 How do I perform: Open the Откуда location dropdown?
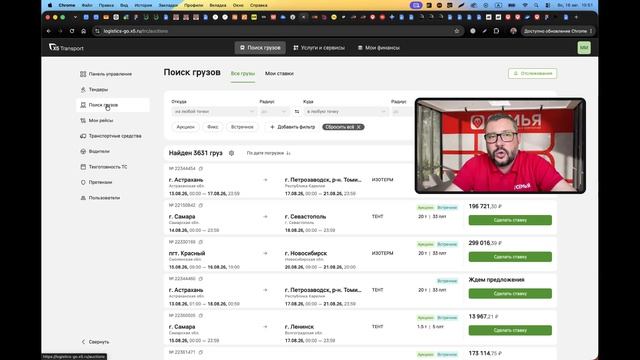click(214, 111)
